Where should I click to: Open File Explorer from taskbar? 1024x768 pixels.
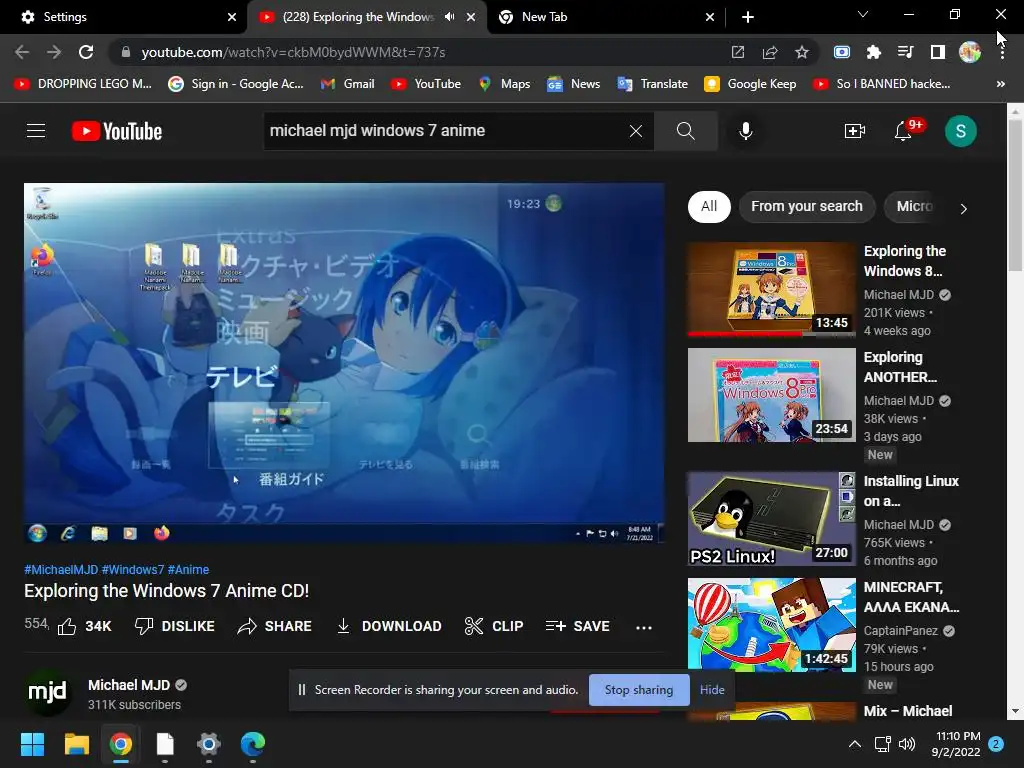[76, 744]
